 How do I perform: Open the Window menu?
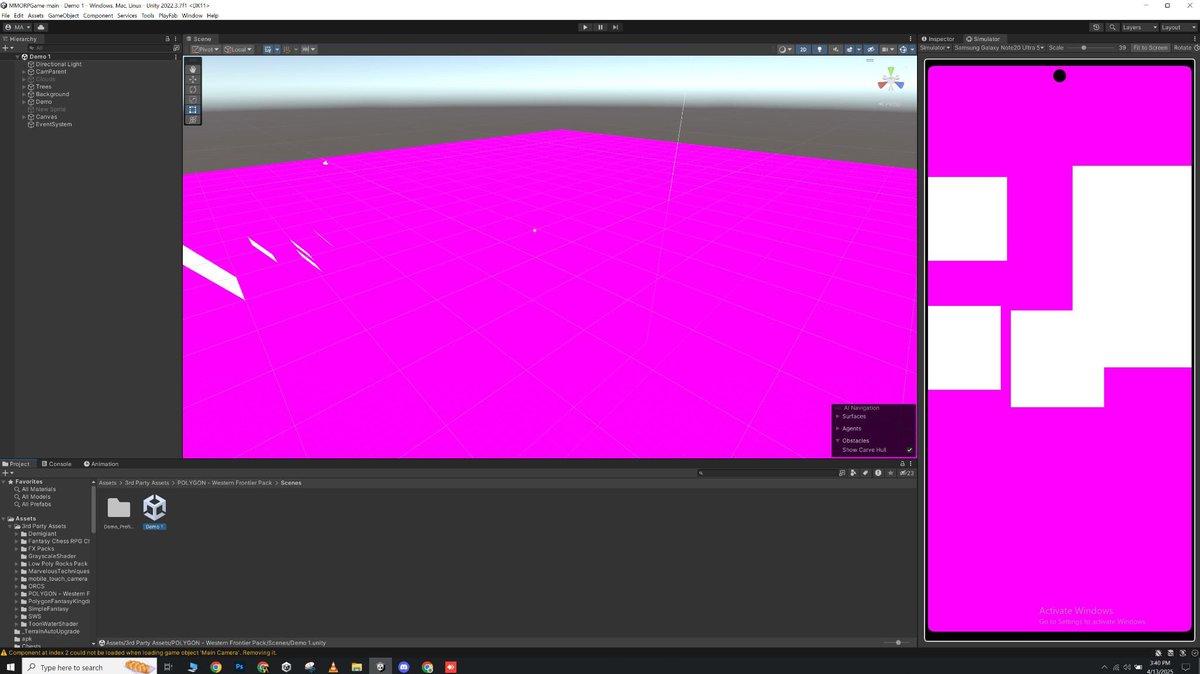(192, 15)
